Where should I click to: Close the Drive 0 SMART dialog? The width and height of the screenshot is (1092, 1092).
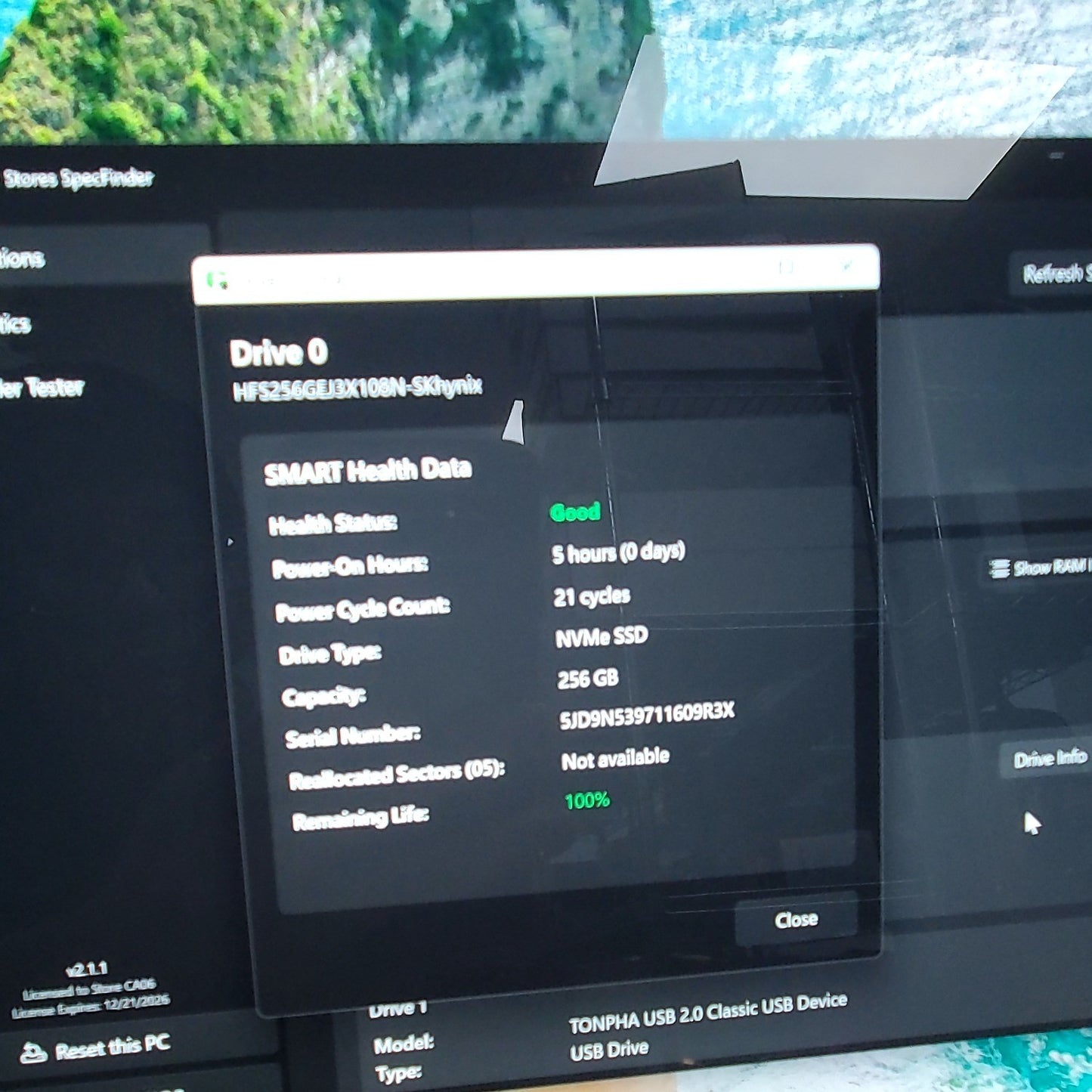point(796,919)
